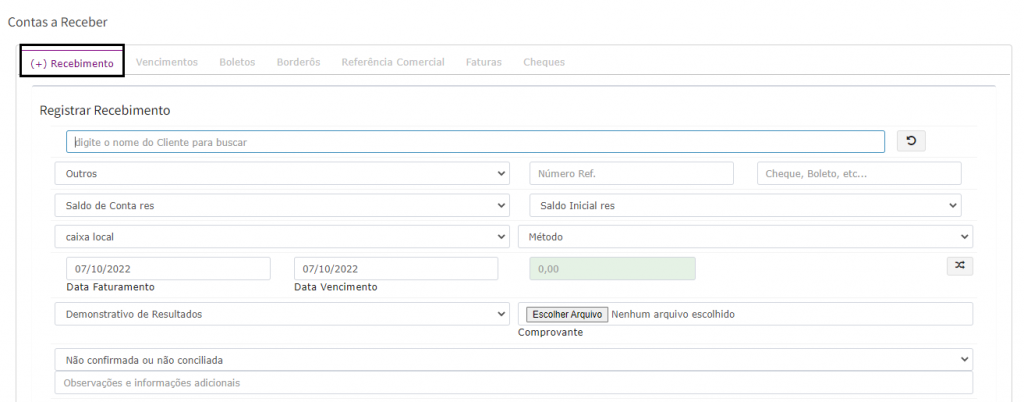Viewport: 1024px width, 402px height.
Task: Select the Borderôs tab
Action: point(298,62)
